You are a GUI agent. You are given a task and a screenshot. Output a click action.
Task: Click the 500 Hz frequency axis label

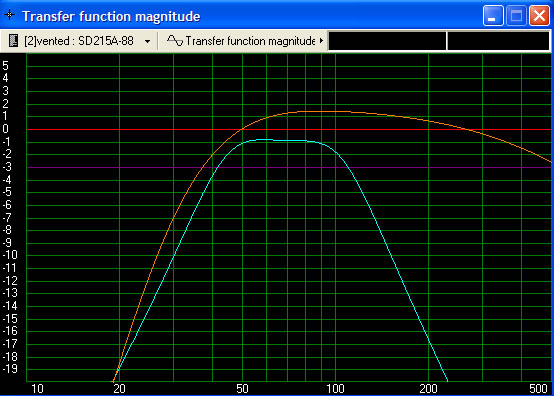(538, 389)
